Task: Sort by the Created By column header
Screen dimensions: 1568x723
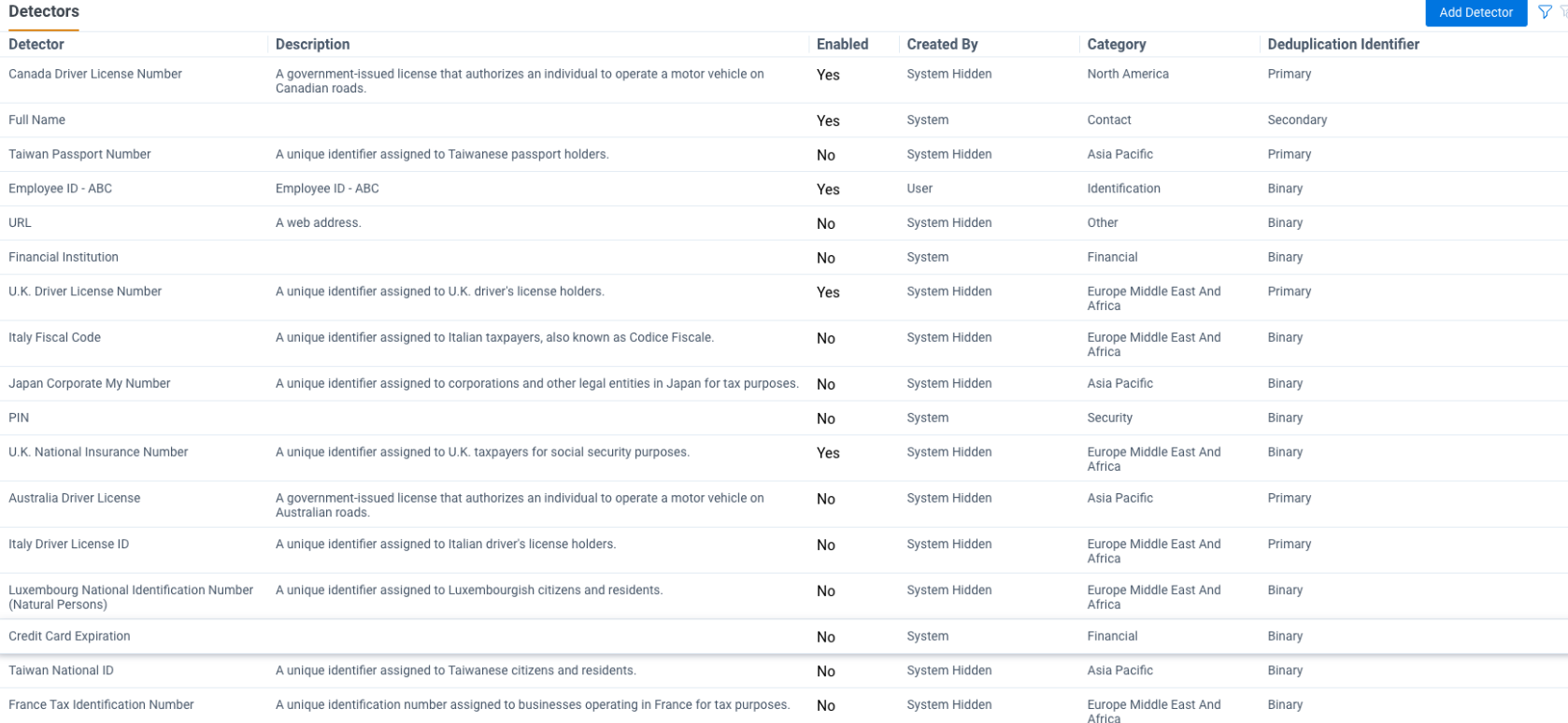Action: (x=942, y=44)
